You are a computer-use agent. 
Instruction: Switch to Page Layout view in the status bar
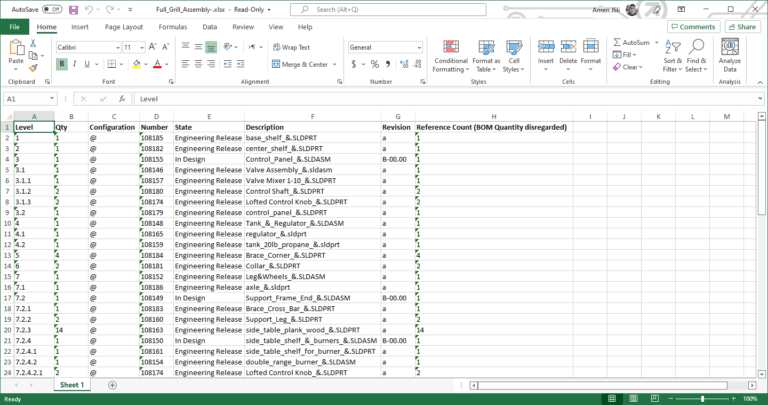click(x=633, y=399)
